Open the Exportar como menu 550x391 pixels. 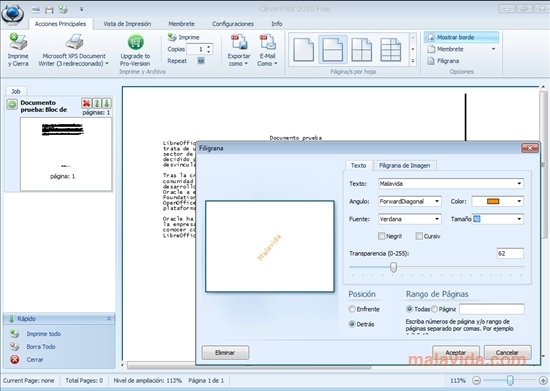pyautogui.click(x=239, y=50)
